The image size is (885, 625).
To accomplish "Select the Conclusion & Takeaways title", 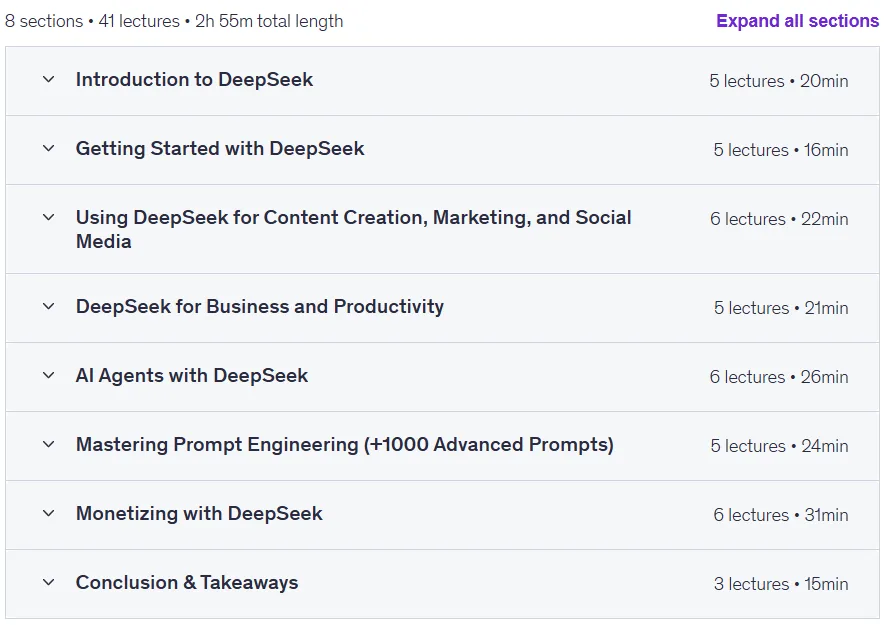I will pyautogui.click(x=187, y=582).
